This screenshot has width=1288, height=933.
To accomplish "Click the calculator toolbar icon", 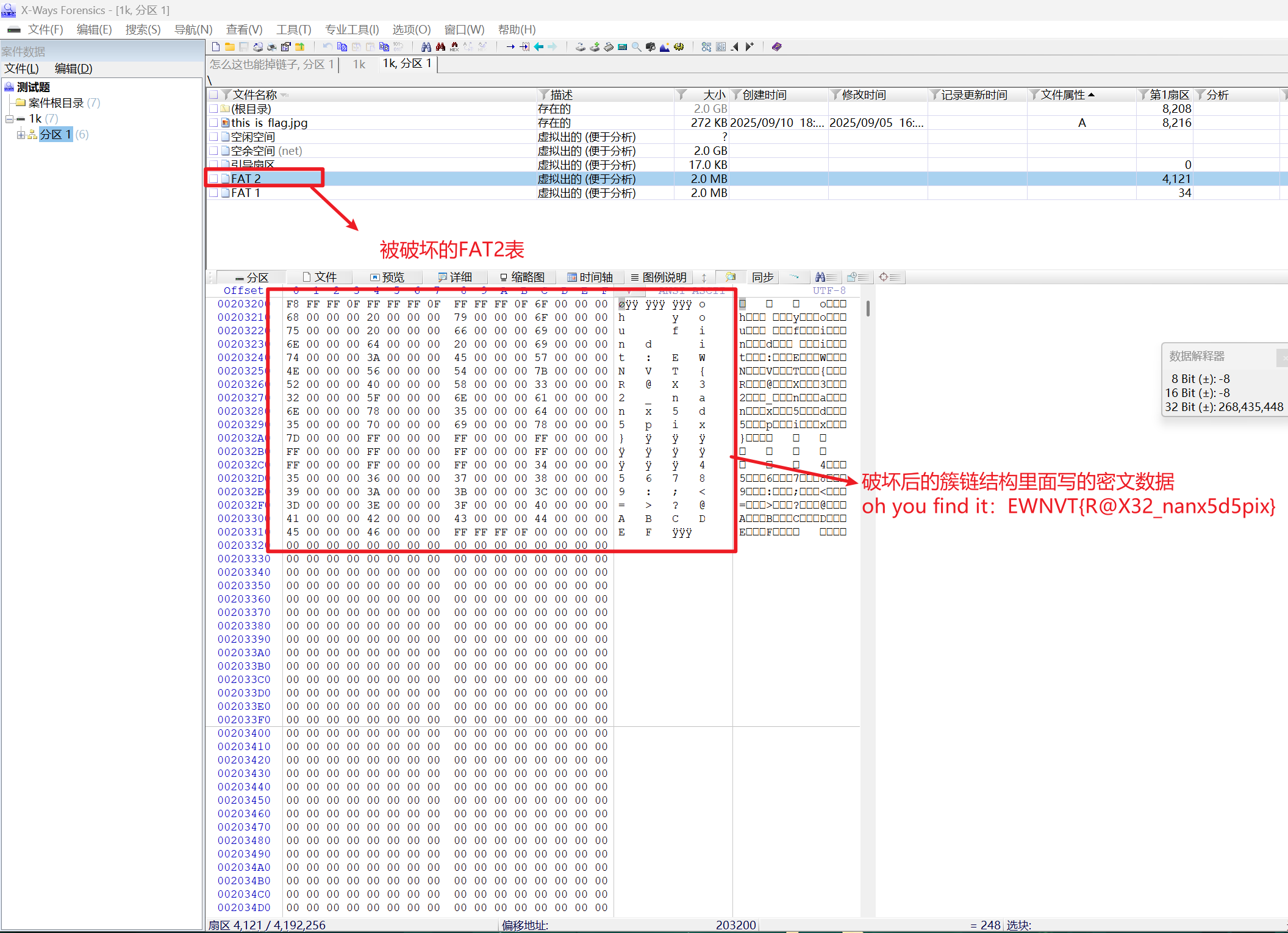I will pyautogui.click(x=622, y=47).
